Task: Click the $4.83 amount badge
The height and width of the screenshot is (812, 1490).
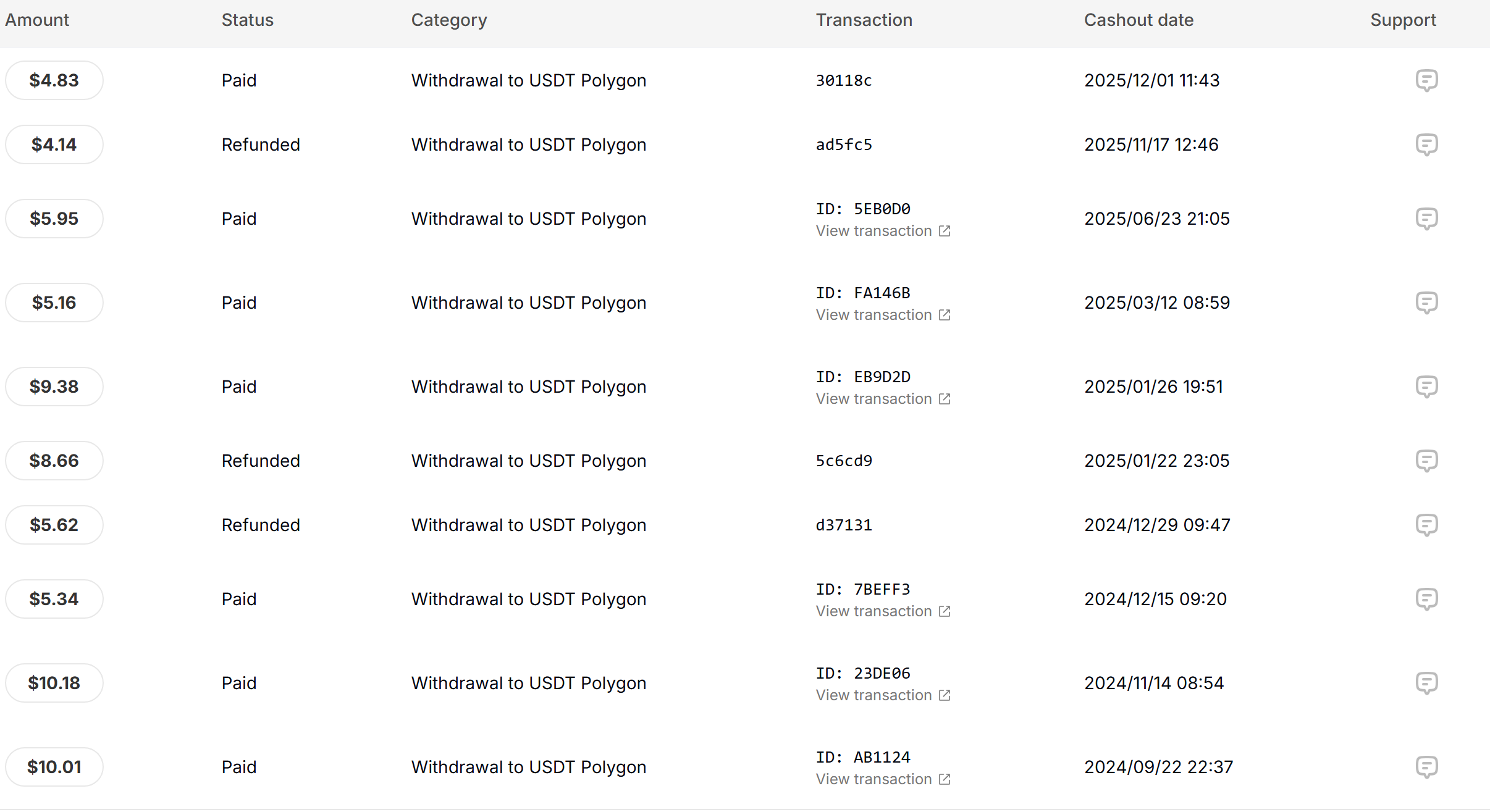Action: click(x=54, y=80)
